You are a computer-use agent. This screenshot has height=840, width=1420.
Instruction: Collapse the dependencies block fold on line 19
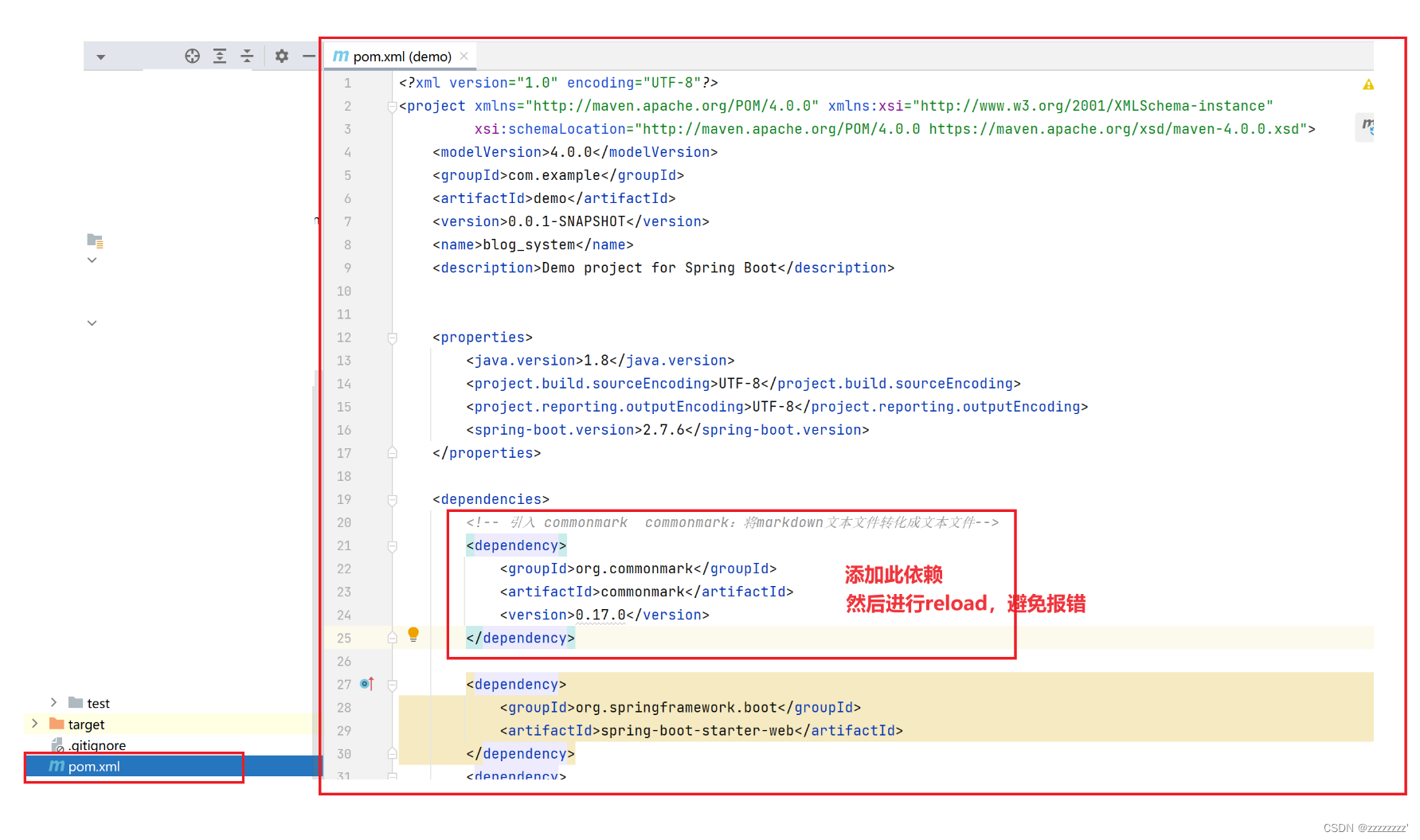[x=392, y=500]
